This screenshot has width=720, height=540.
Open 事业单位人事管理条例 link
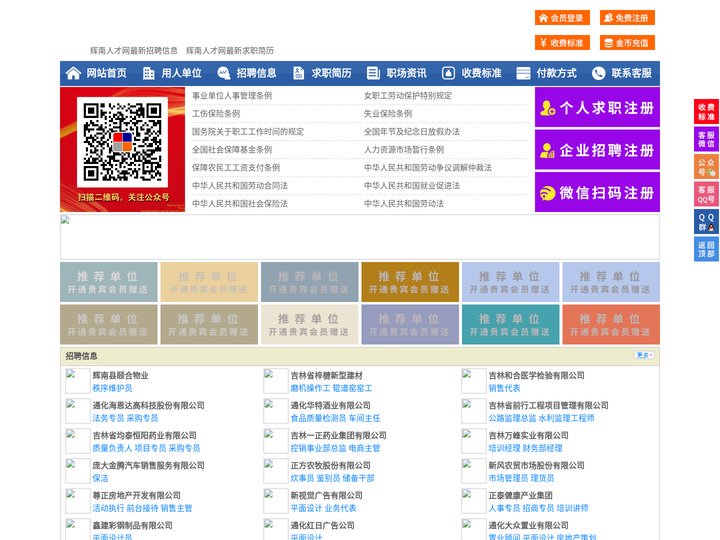click(232, 96)
